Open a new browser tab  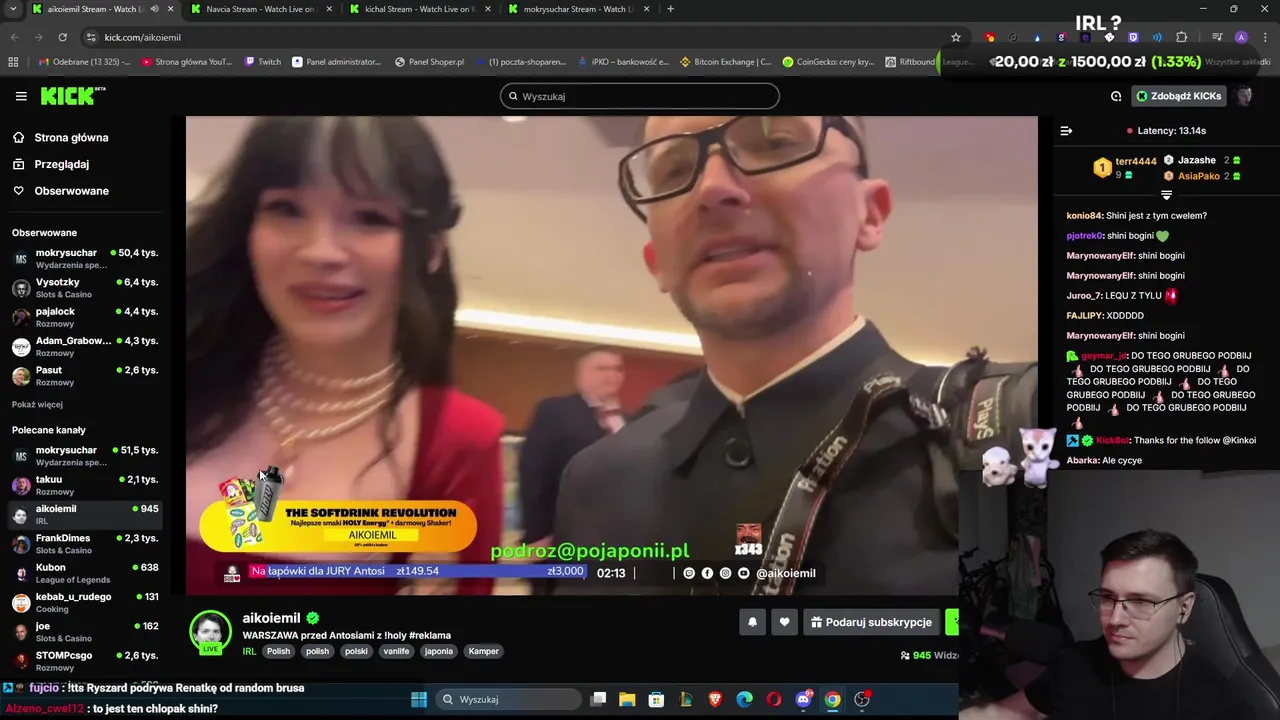tap(670, 9)
